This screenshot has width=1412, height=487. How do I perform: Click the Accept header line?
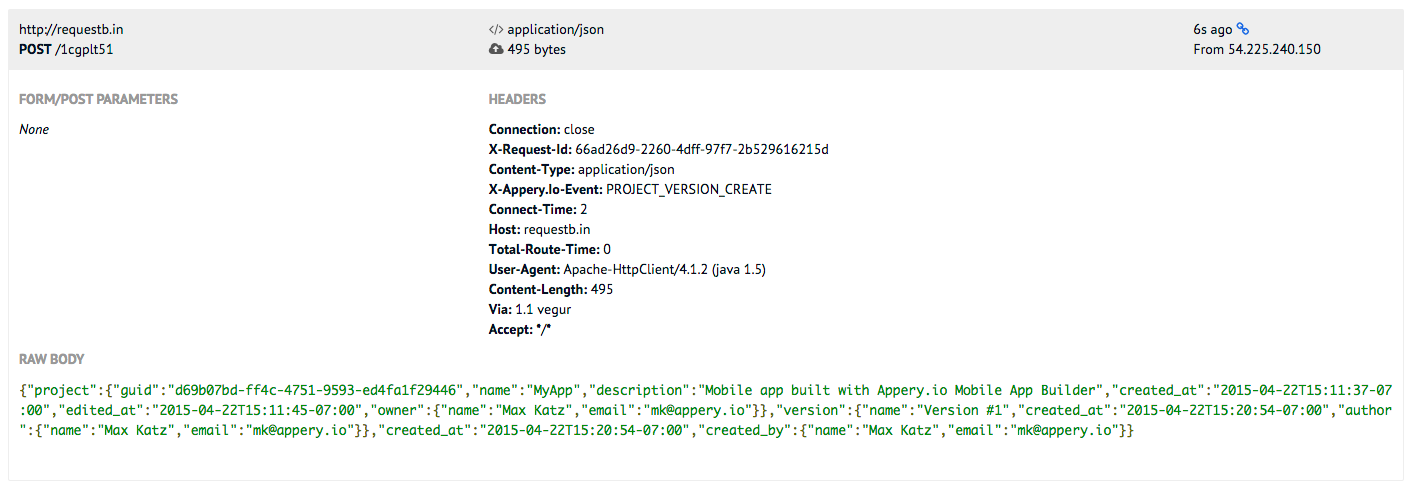click(520, 330)
